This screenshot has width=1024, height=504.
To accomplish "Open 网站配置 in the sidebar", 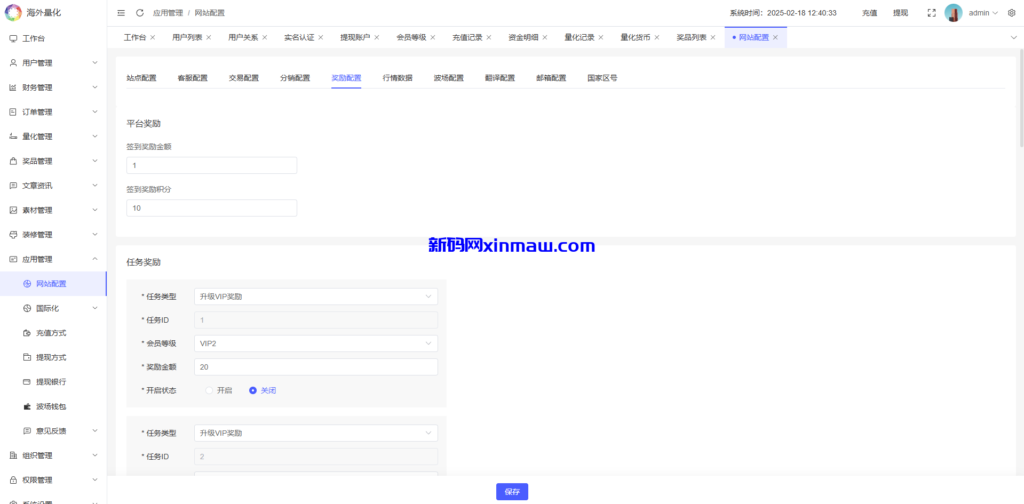I will 53,284.
